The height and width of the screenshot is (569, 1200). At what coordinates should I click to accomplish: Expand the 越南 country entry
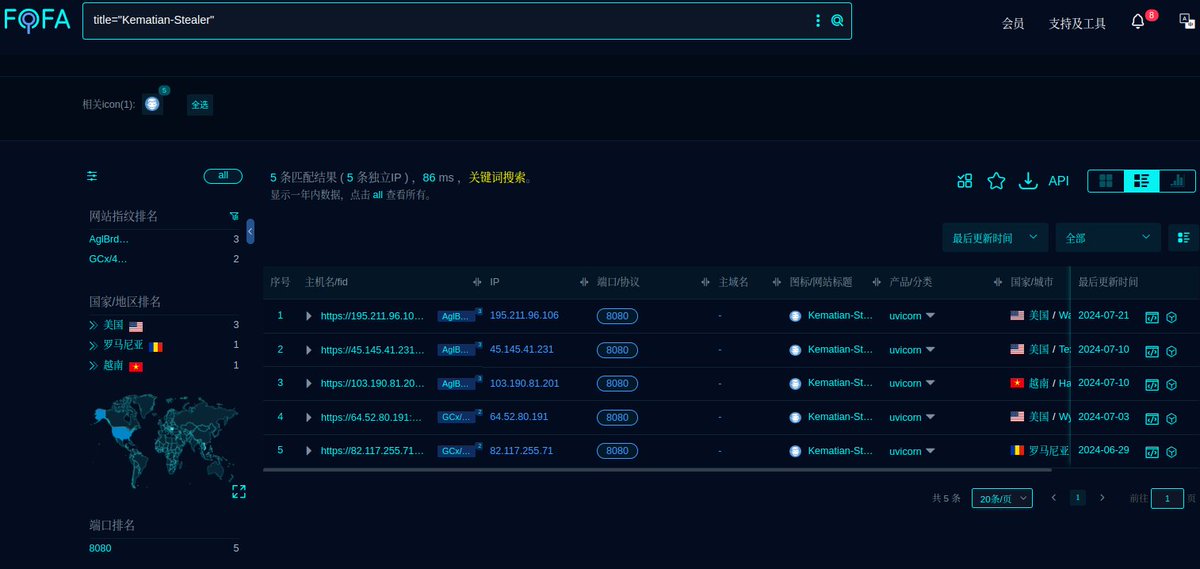pos(92,366)
